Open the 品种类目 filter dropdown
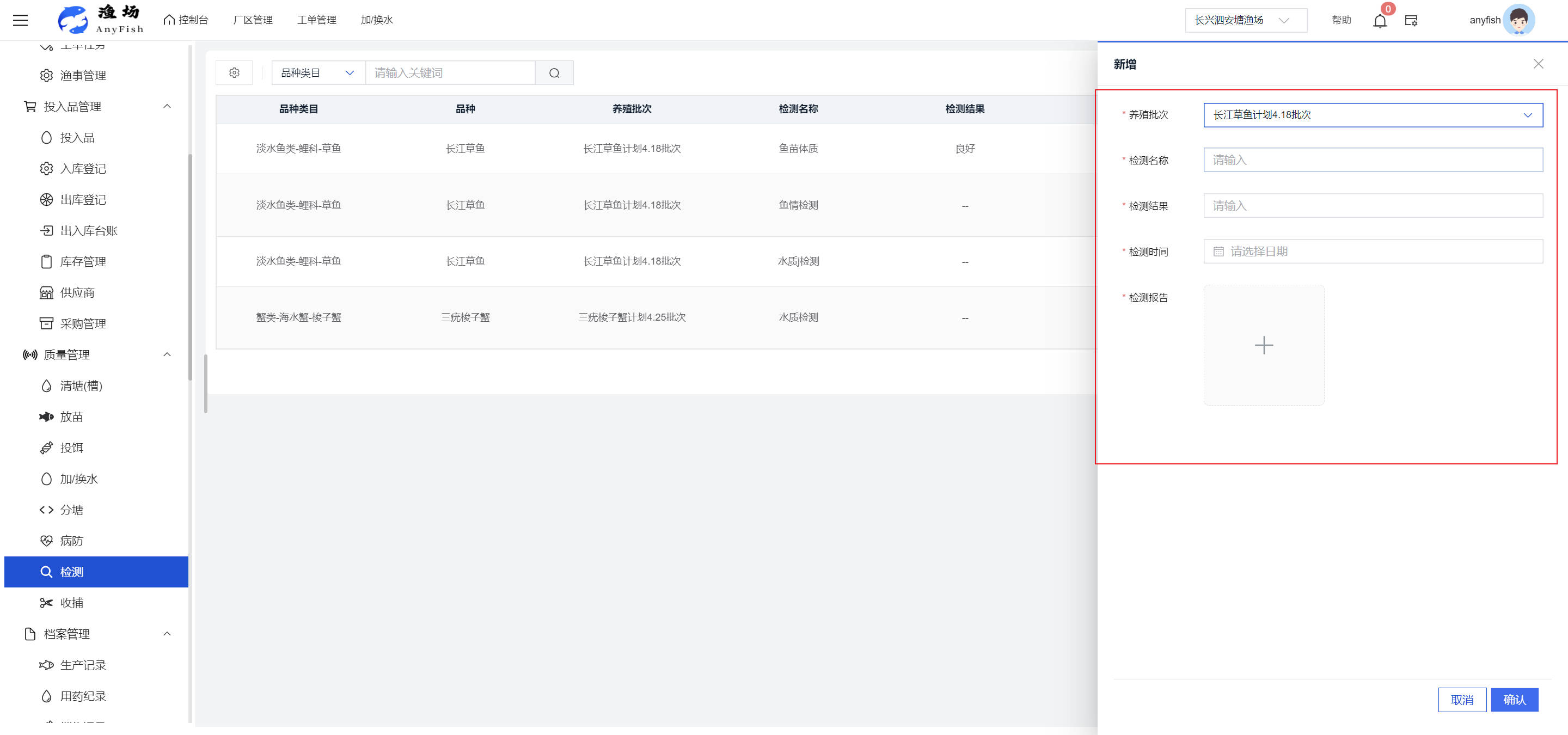Screen dimensions: 1568x735 [317, 73]
